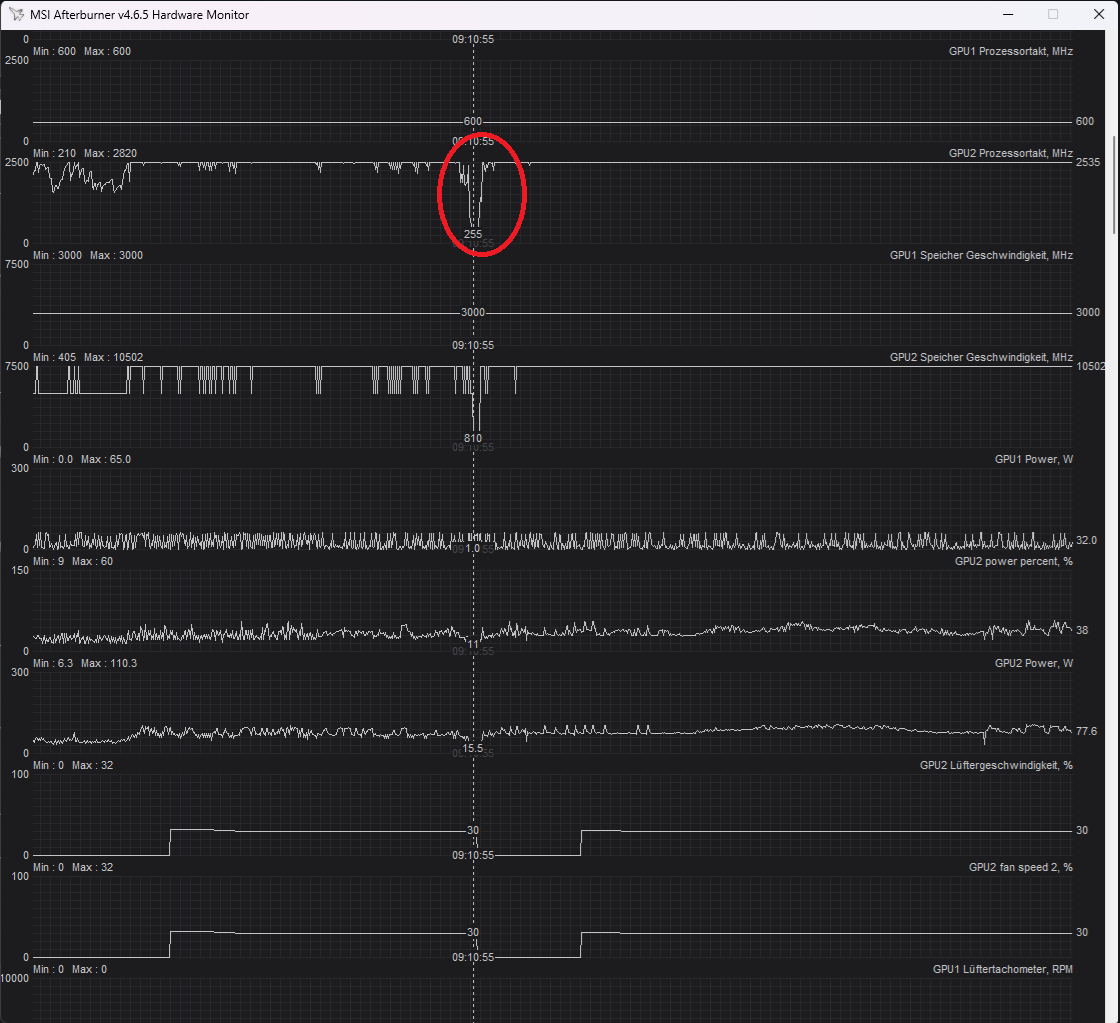The width and height of the screenshot is (1120, 1023).
Task: Click the Min : 9 Max : 60 readout
Action: click(x=73, y=562)
